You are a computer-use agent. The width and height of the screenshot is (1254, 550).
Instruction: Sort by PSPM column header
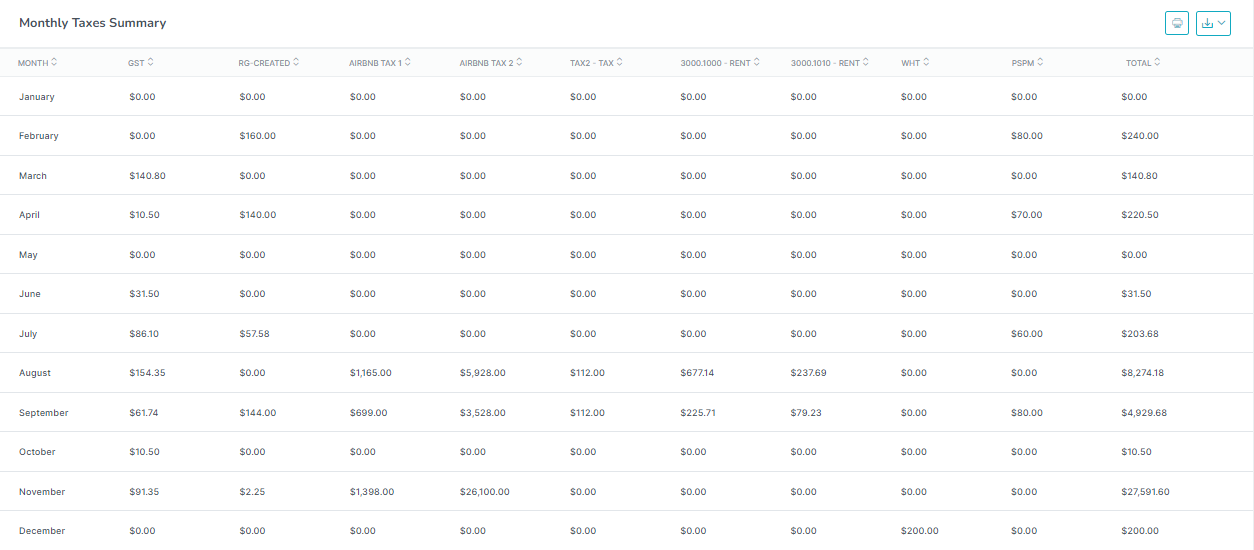(x=1027, y=62)
